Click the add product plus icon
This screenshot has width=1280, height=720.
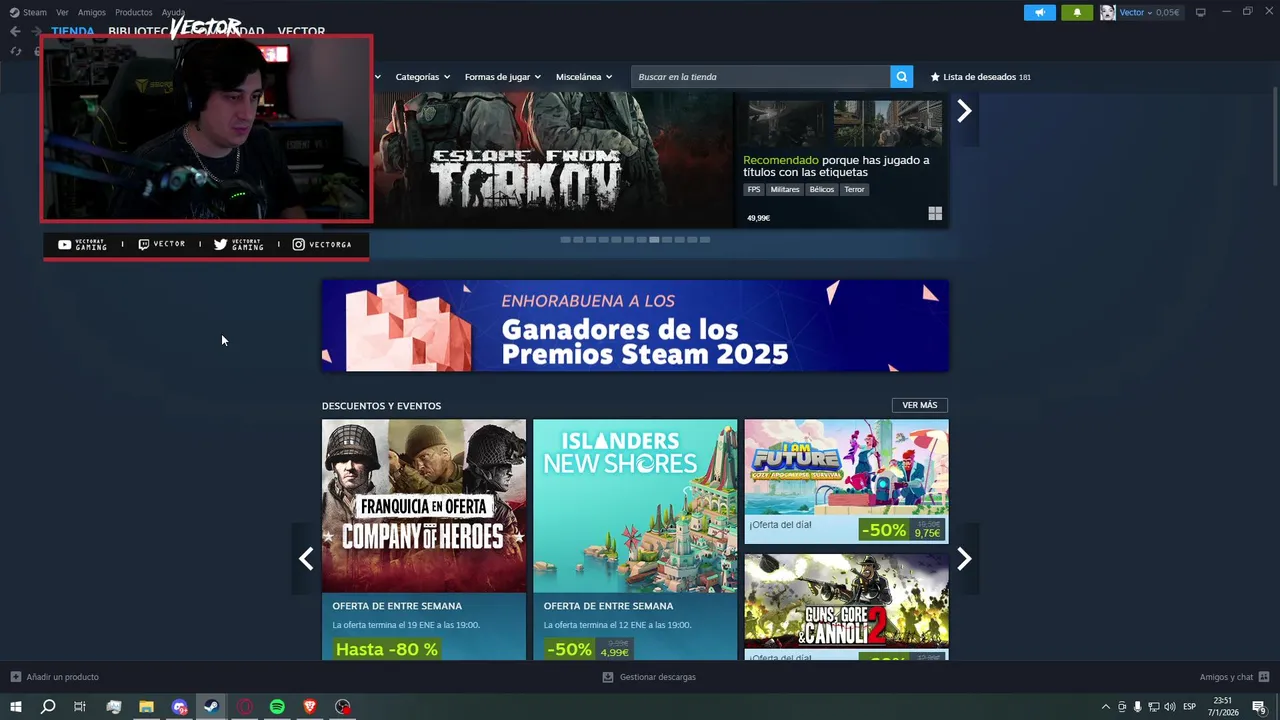point(15,677)
